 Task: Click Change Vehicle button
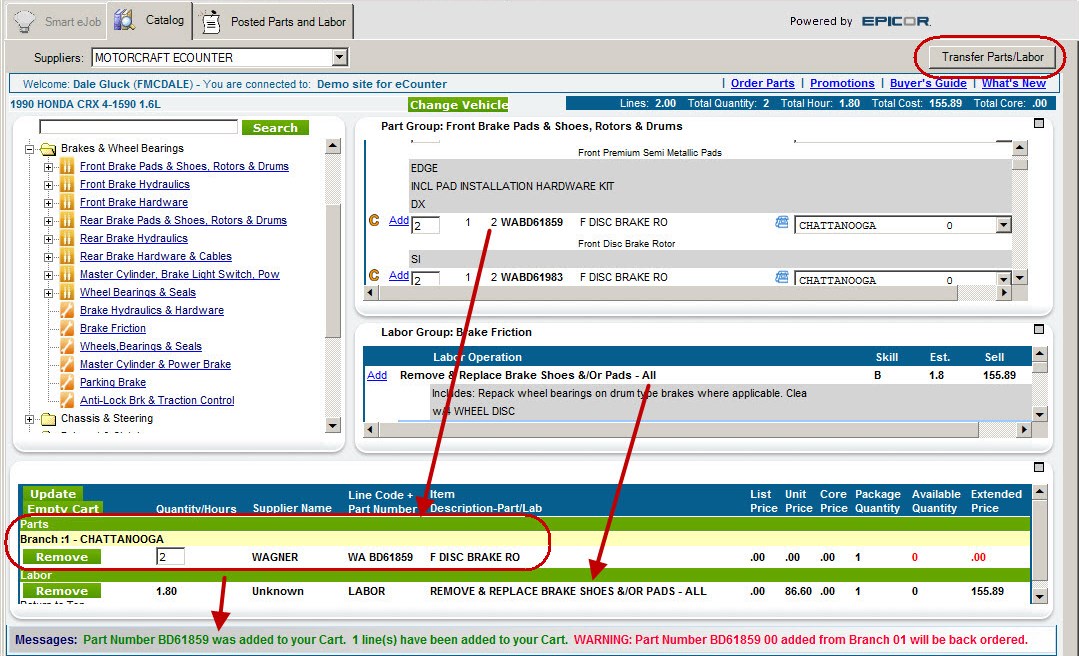[458, 105]
